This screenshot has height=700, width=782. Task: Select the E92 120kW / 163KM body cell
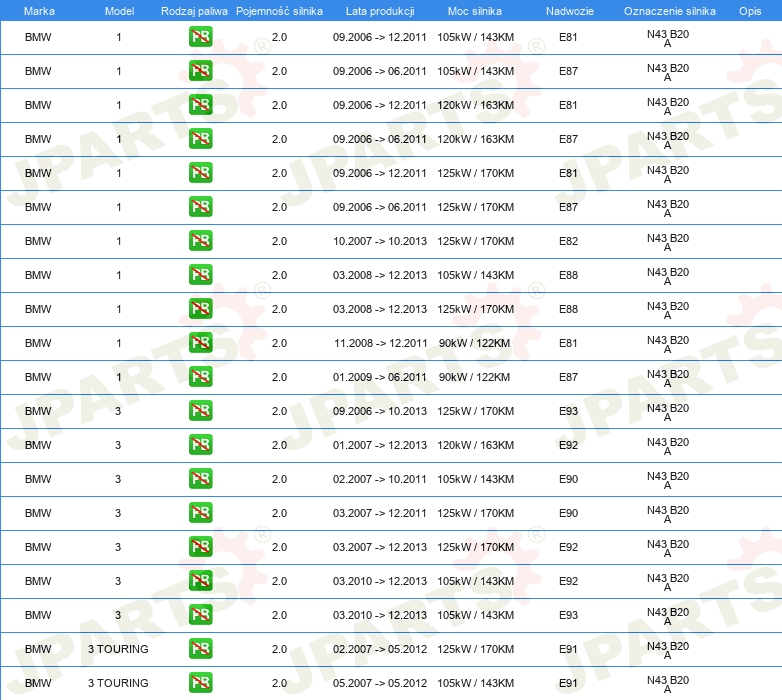click(x=568, y=445)
